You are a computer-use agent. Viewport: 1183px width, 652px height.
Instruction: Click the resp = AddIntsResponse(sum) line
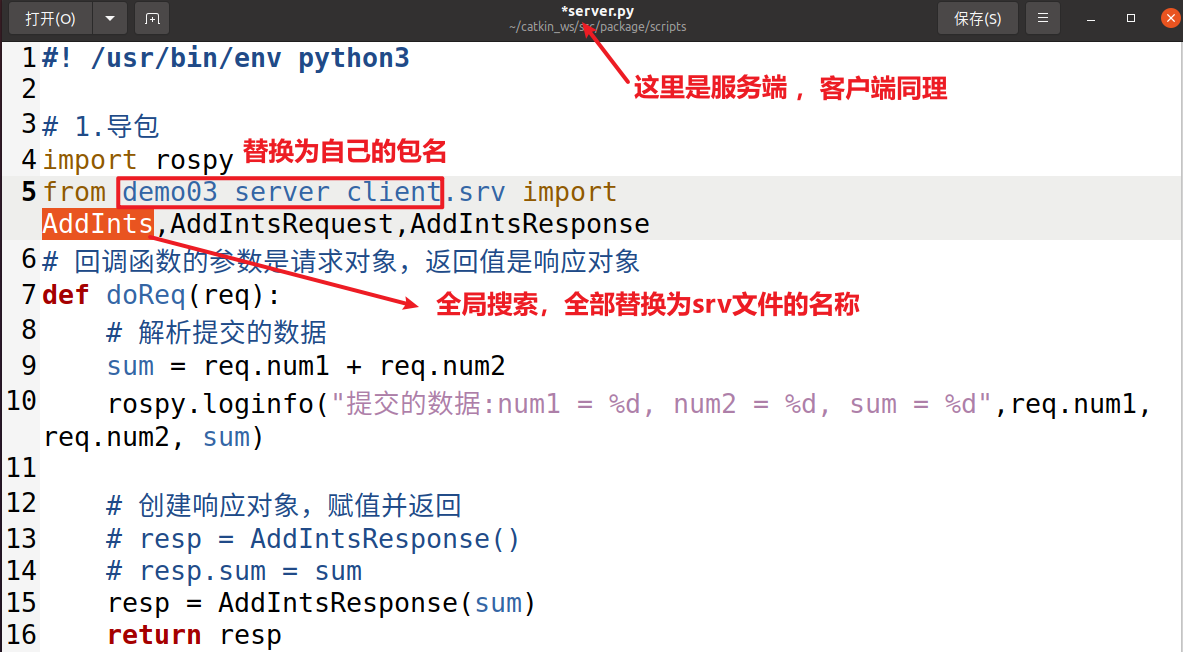pos(322,603)
